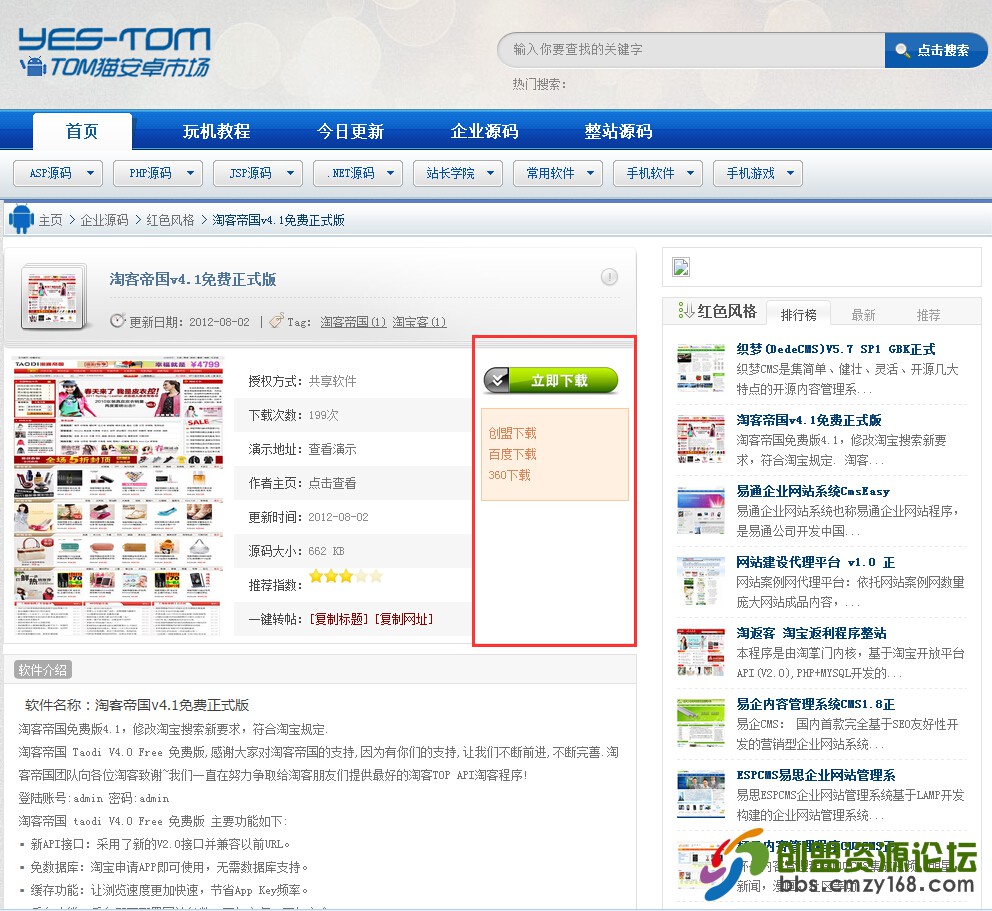992x911 pixels.
Task: Click the 淘宝客(1) tag link
Action: pyautogui.click(x=419, y=321)
